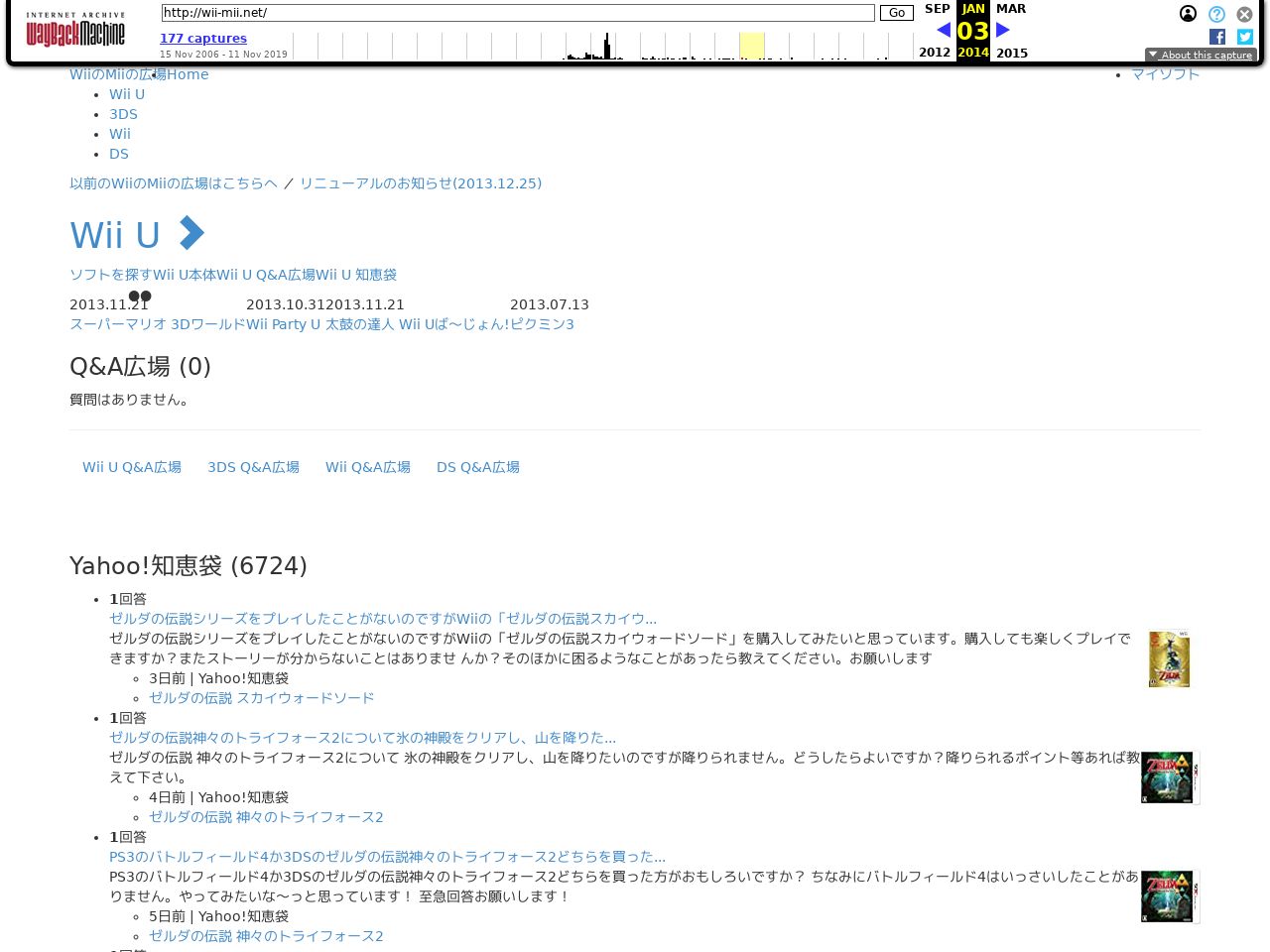Open WiiのMiiの広場Home link

pyautogui.click(x=139, y=74)
